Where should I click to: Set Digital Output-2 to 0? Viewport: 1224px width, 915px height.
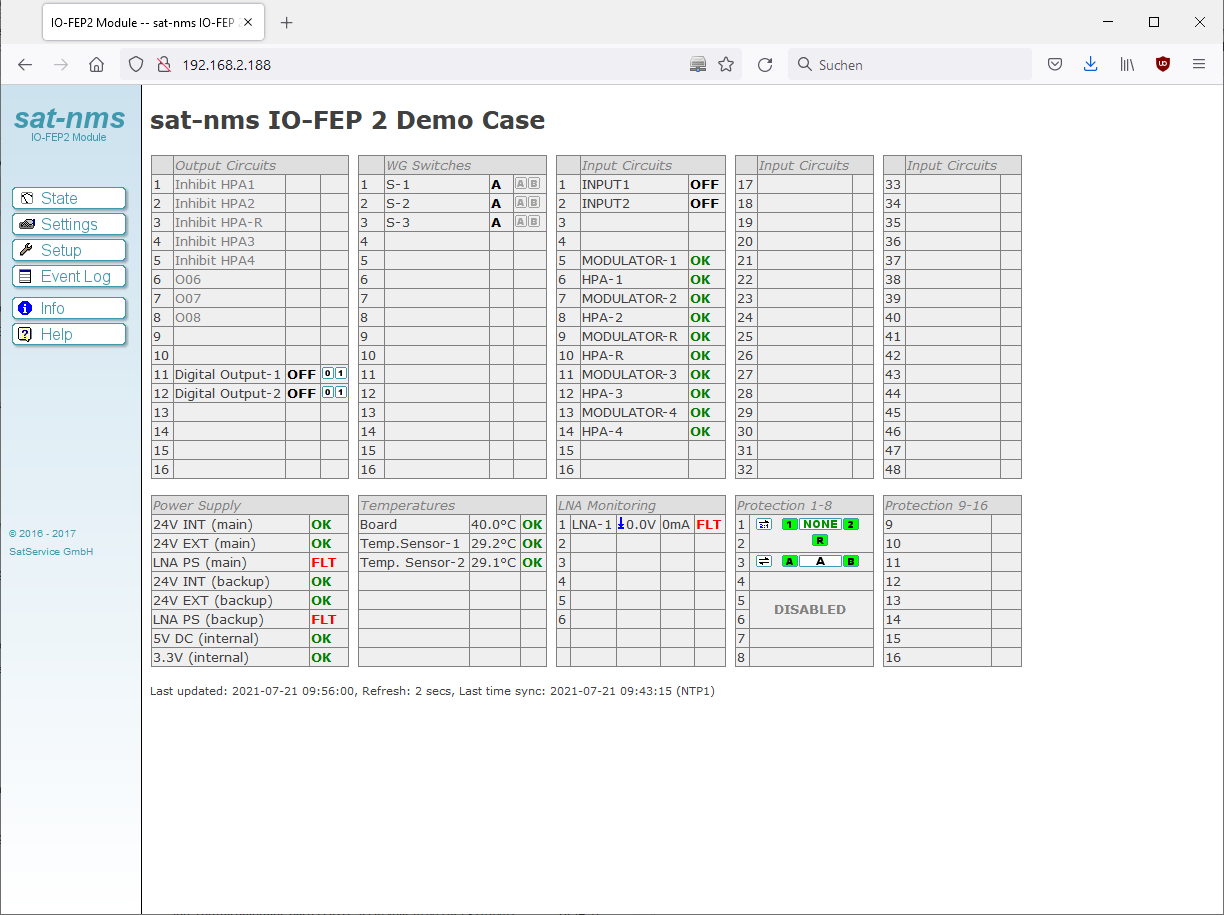point(328,393)
